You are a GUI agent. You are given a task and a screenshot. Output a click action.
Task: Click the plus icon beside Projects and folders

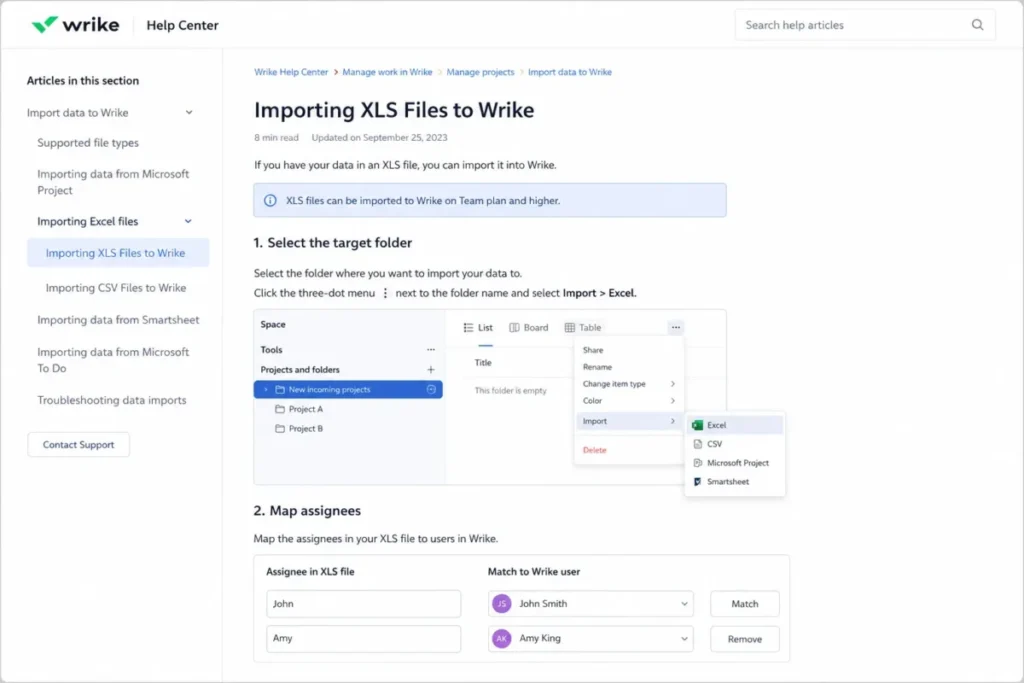[x=430, y=370]
